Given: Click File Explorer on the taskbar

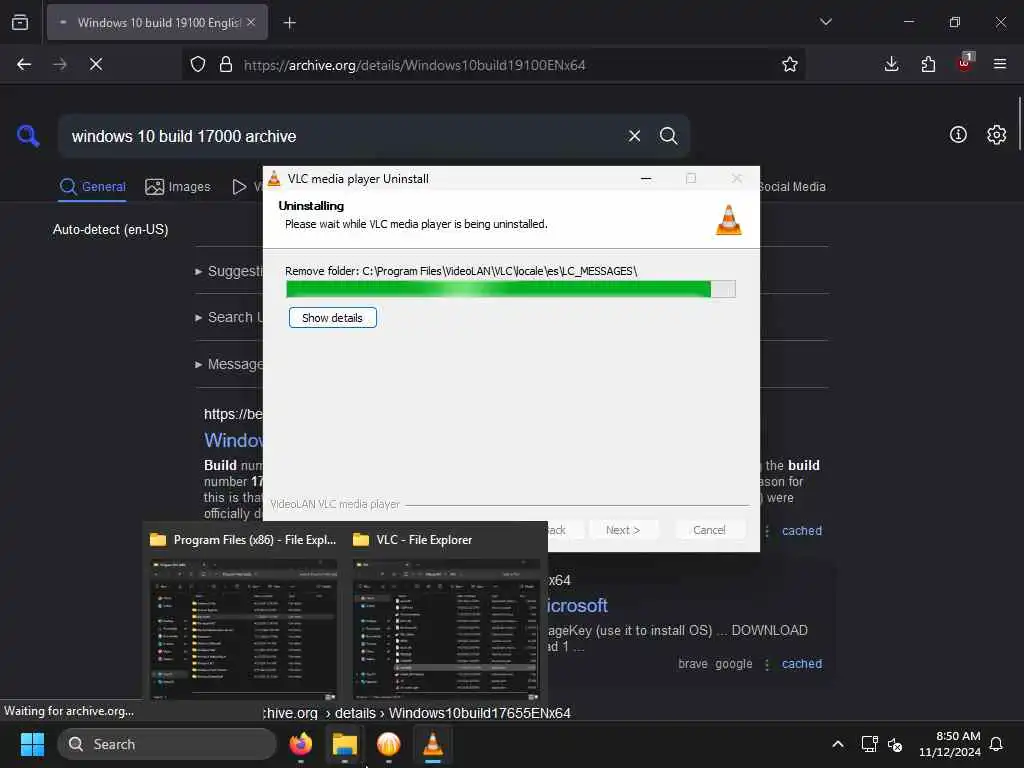Looking at the screenshot, I should tap(345, 744).
